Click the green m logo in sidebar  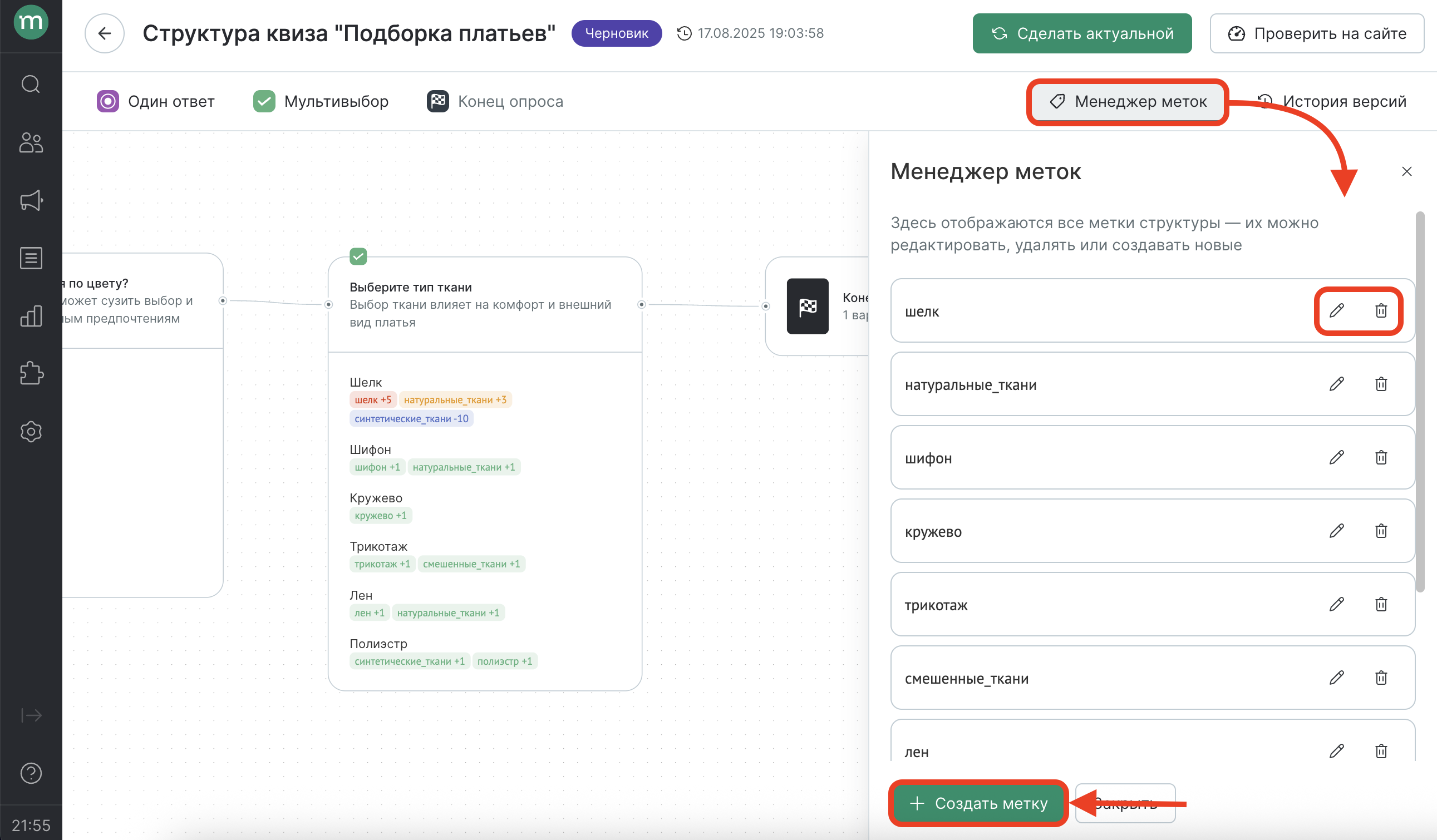(31, 22)
